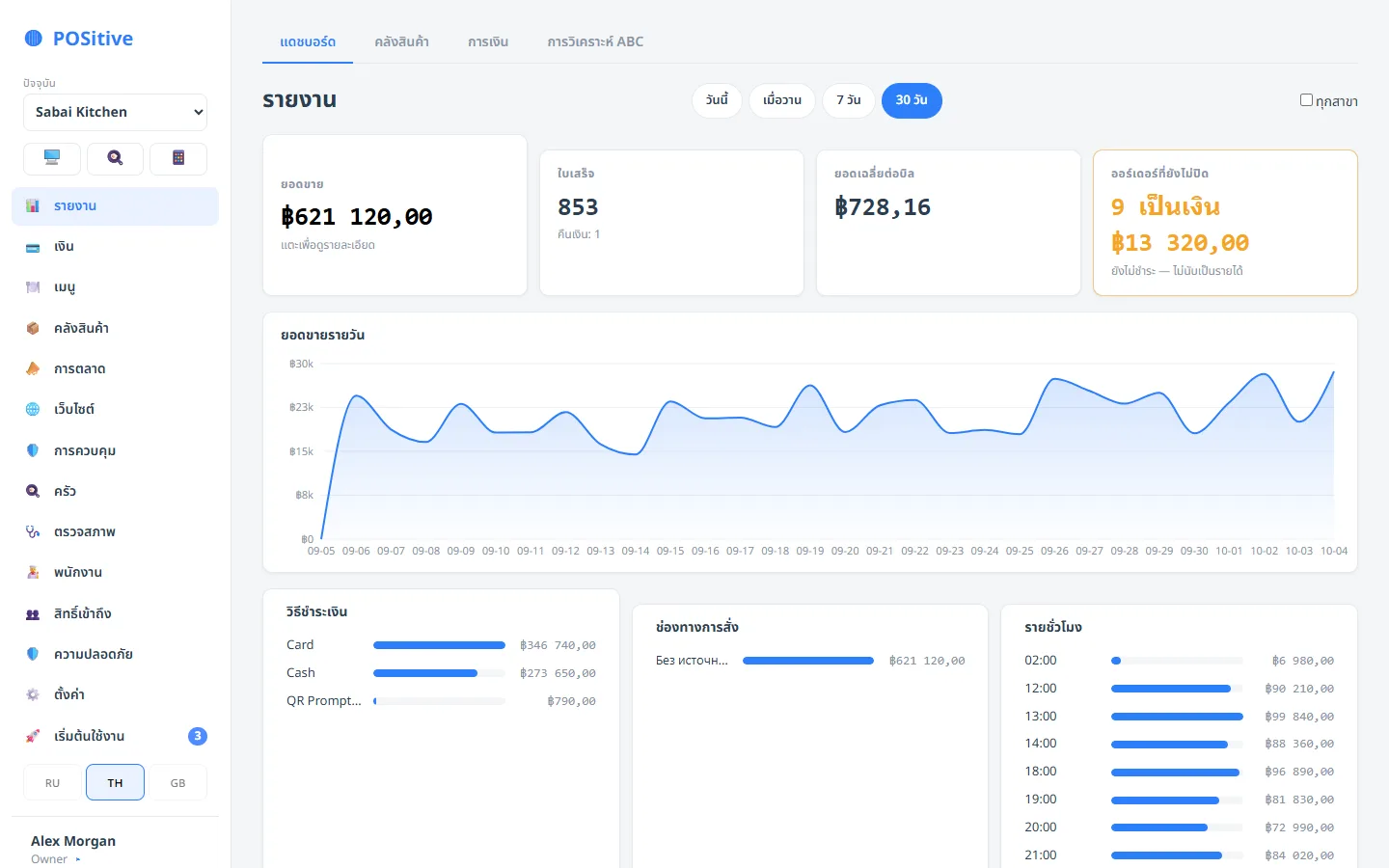
Task: Switch to the แดชบอร์ด tab
Action: [x=308, y=42]
